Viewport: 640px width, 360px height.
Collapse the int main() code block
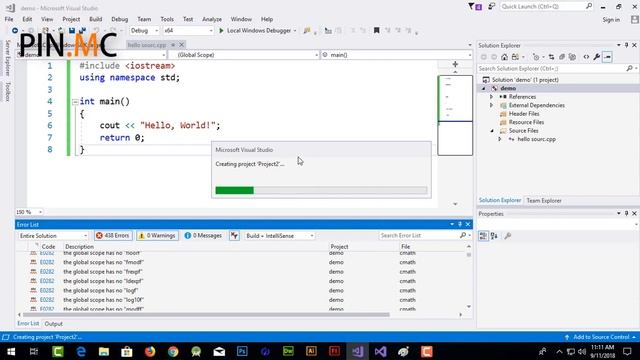click(x=75, y=102)
